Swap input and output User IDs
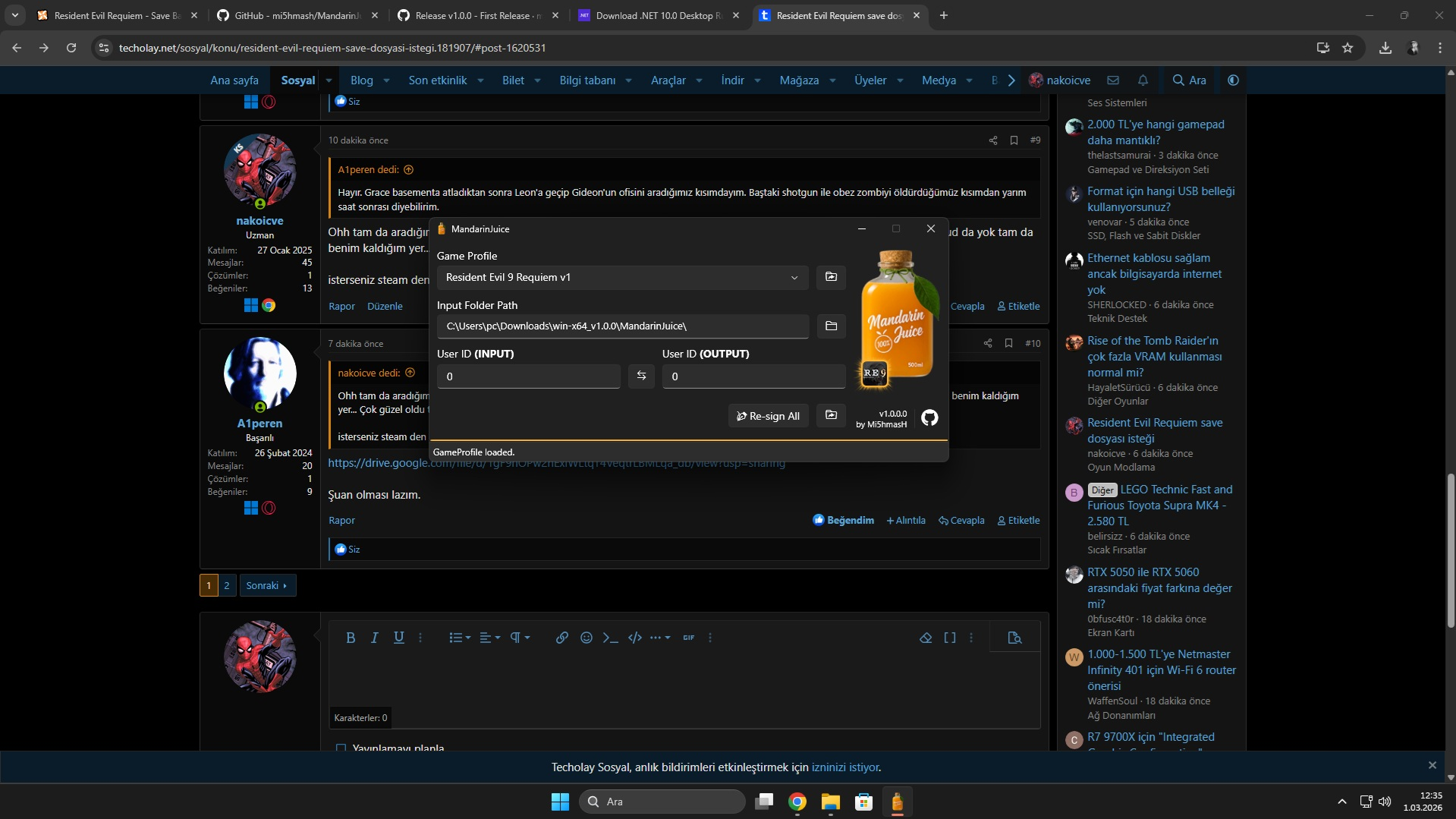1456x819 pixels. click(x=641, y=376)
